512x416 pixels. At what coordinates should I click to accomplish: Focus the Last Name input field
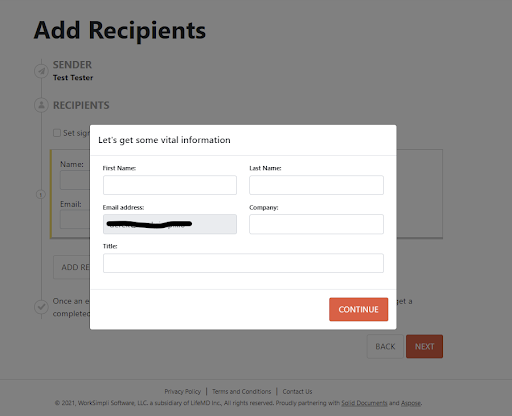point(316,185)
